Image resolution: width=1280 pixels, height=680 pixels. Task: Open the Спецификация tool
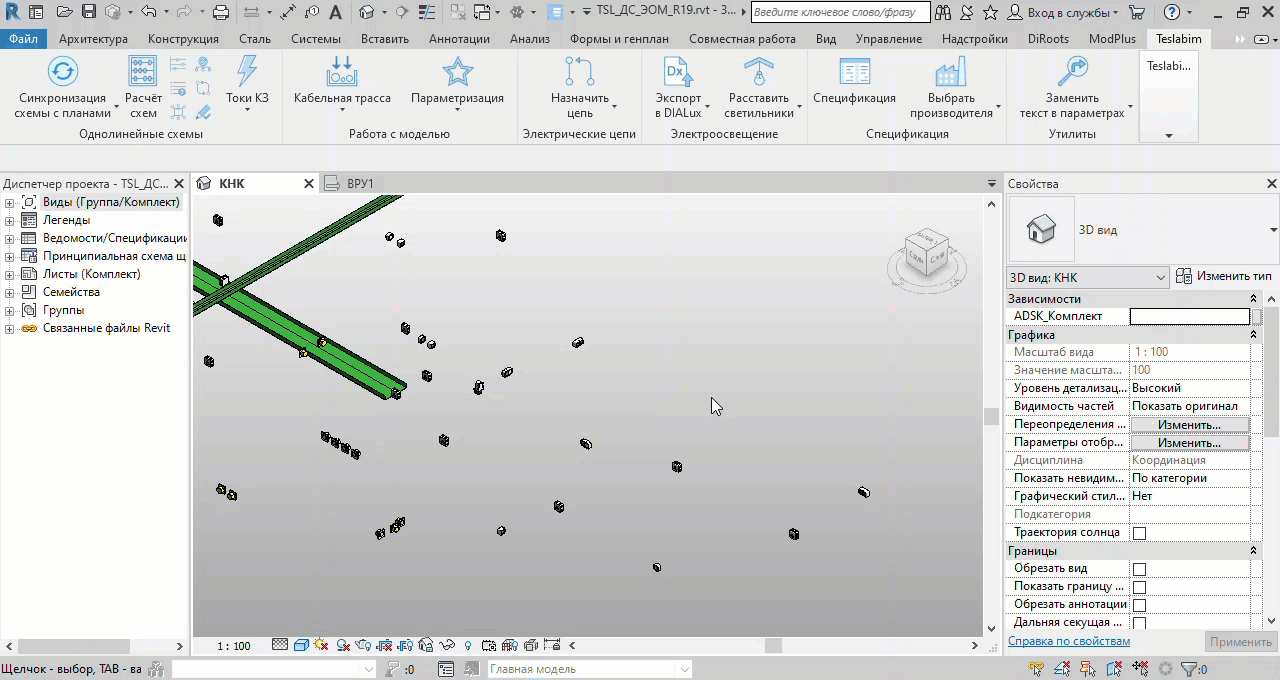[x=854, y=80]
